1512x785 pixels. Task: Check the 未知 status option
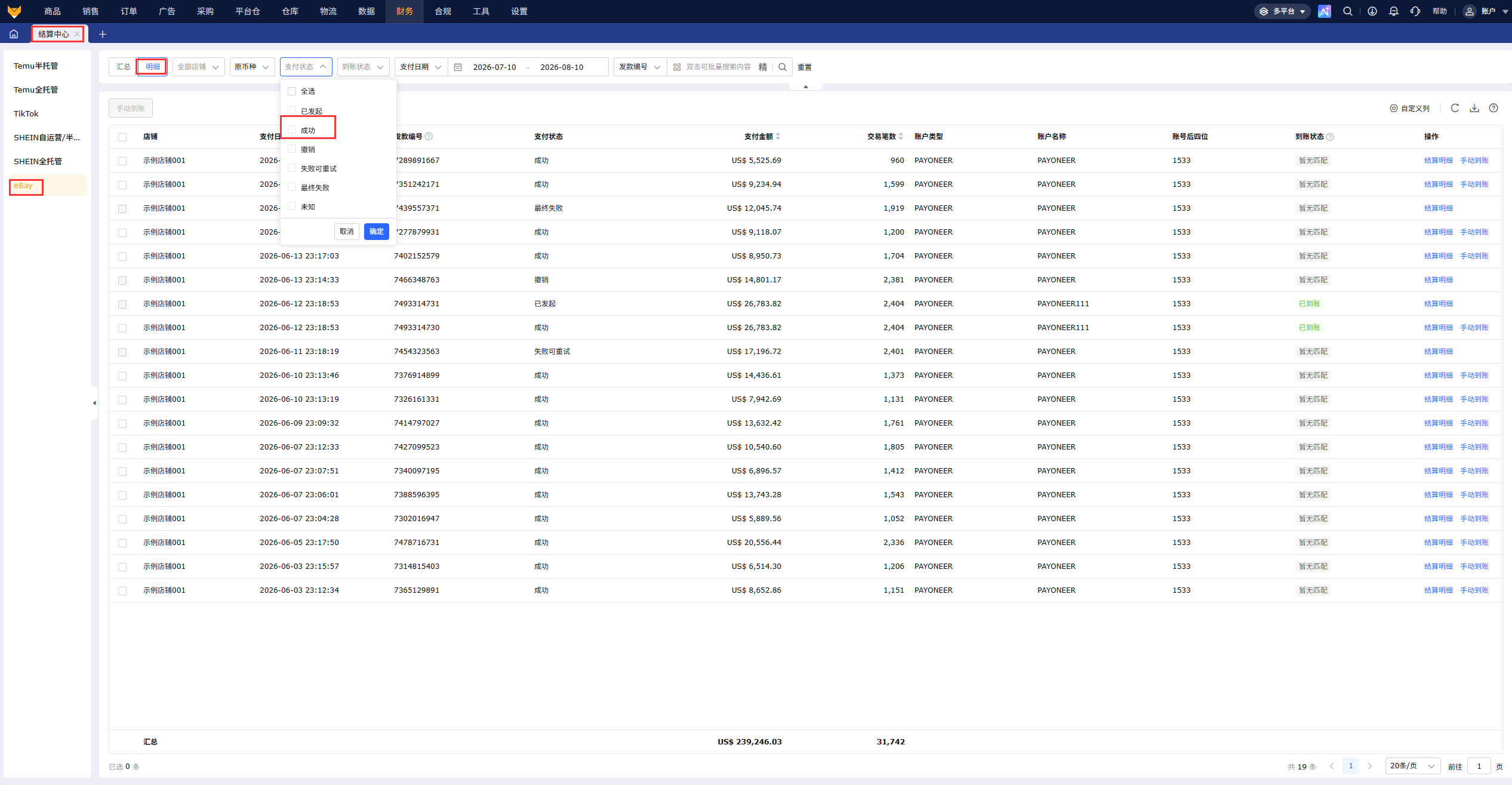click(x=292, y=206)
